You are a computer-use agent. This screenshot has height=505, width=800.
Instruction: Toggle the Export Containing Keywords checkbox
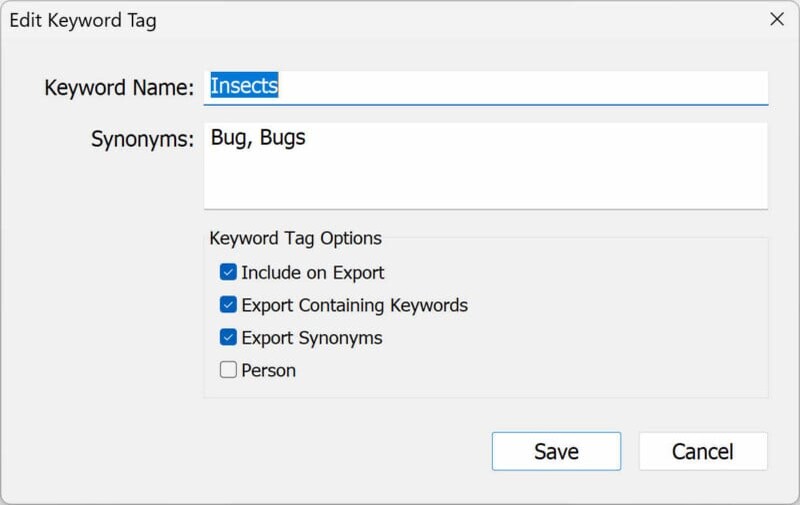pos(228,305)
